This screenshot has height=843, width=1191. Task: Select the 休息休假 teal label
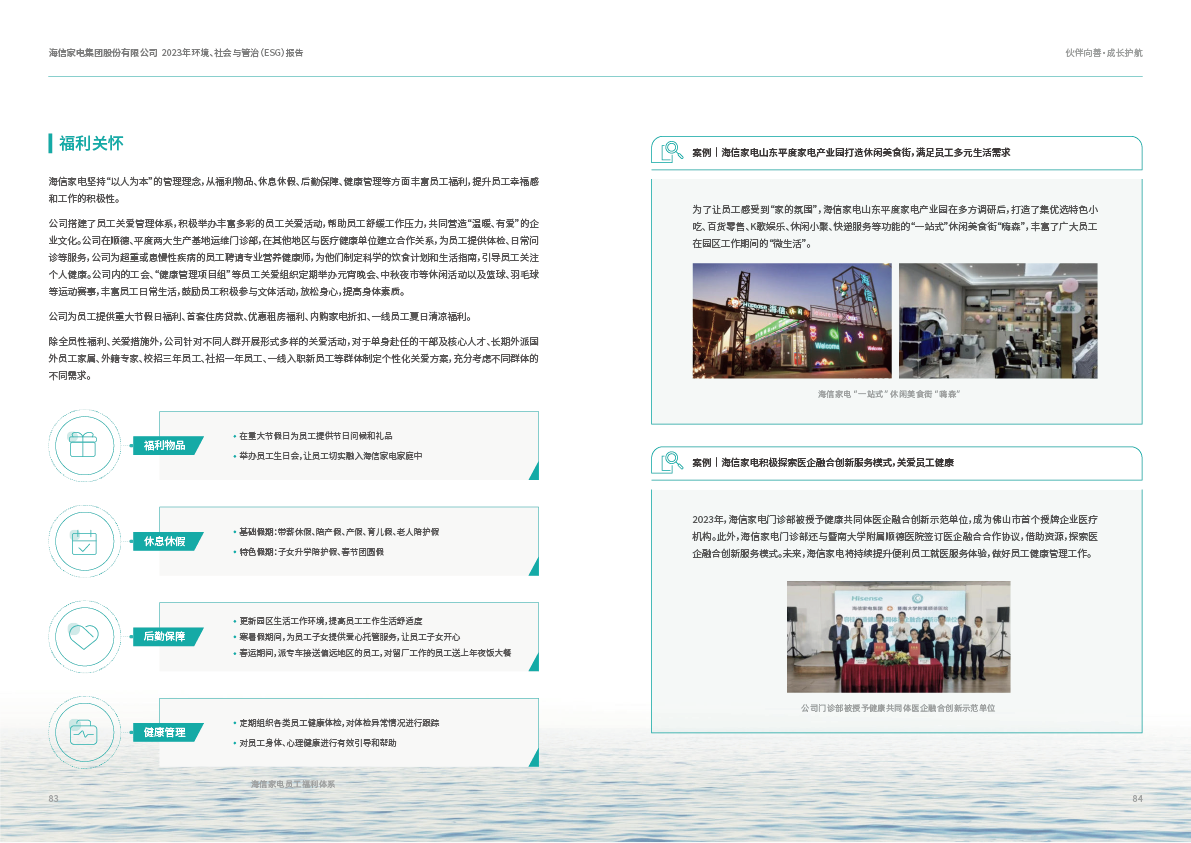[x=164, y=541]
